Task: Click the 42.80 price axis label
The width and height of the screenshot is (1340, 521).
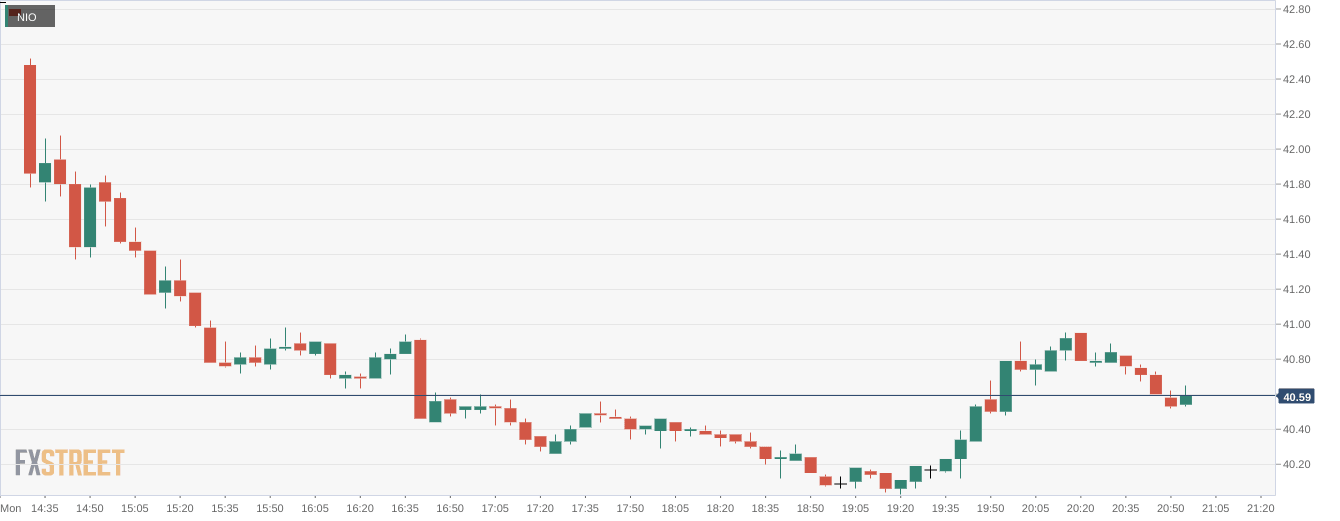Action: click(1297, 9)
